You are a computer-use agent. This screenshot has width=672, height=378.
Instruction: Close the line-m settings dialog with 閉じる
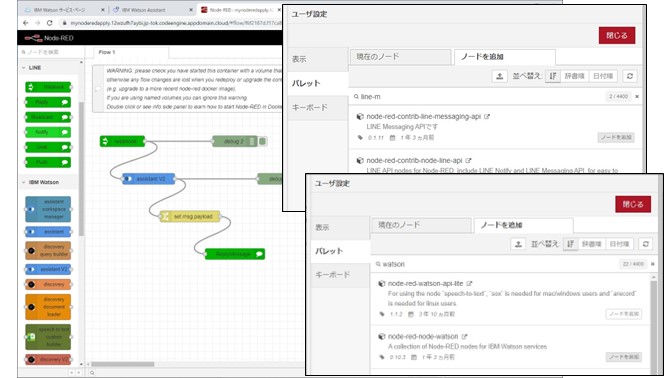pyautogui.click(x=617, y=36)
